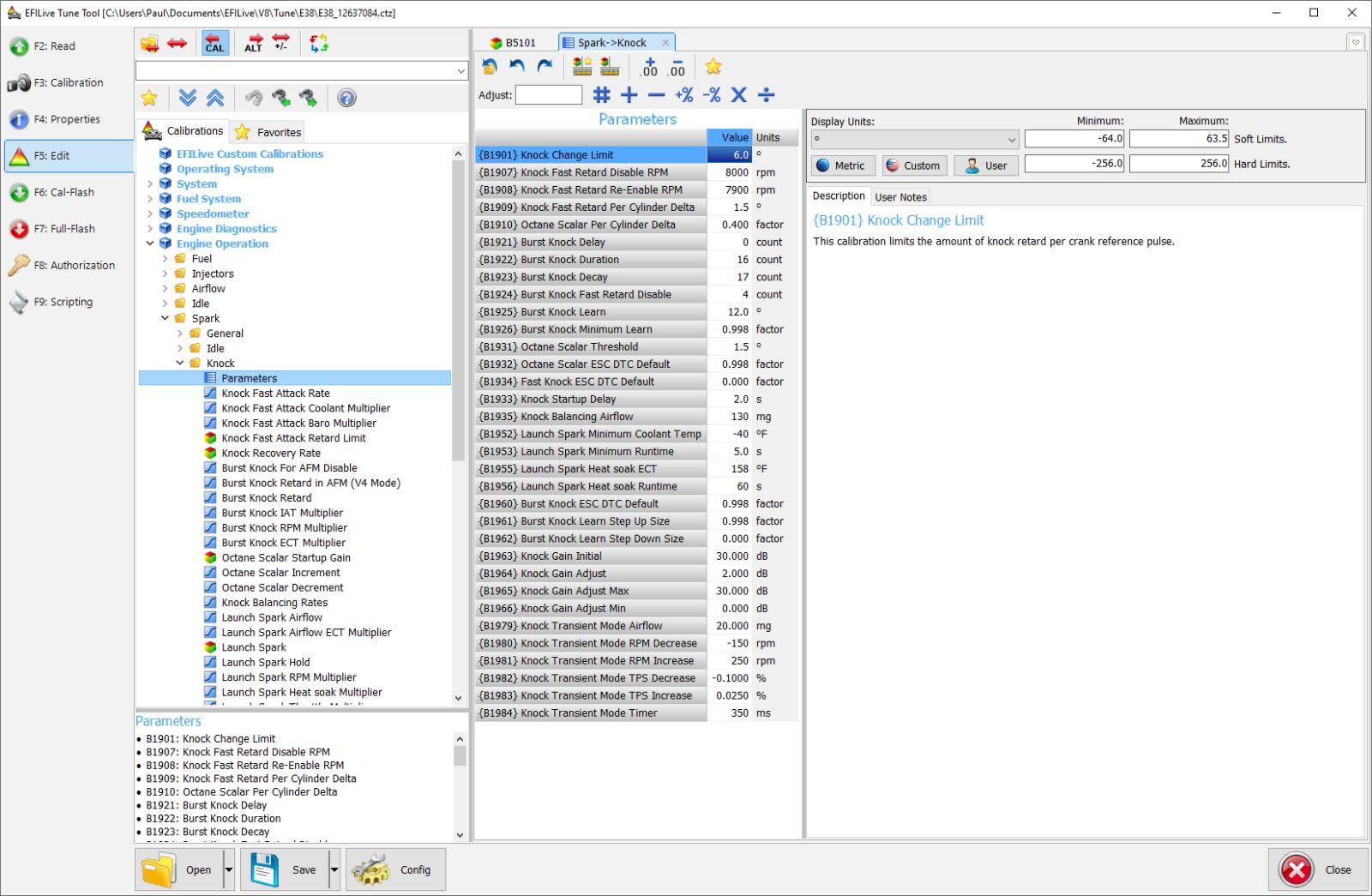1372x896 pixels.
Task: Click the Custom units button
Action: tap(914, 165)
